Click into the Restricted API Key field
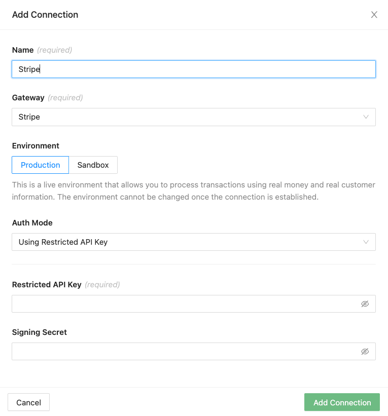 pyautogui.click(x=194, y=304)
